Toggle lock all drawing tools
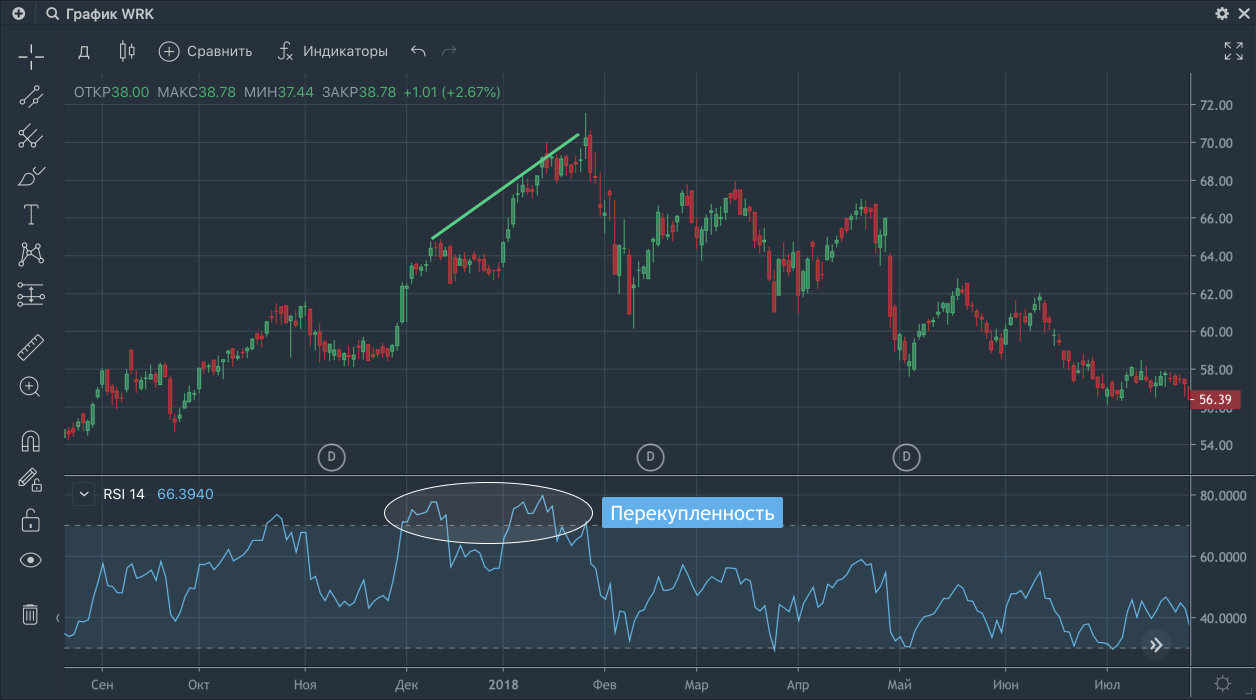 click(31, 520)
